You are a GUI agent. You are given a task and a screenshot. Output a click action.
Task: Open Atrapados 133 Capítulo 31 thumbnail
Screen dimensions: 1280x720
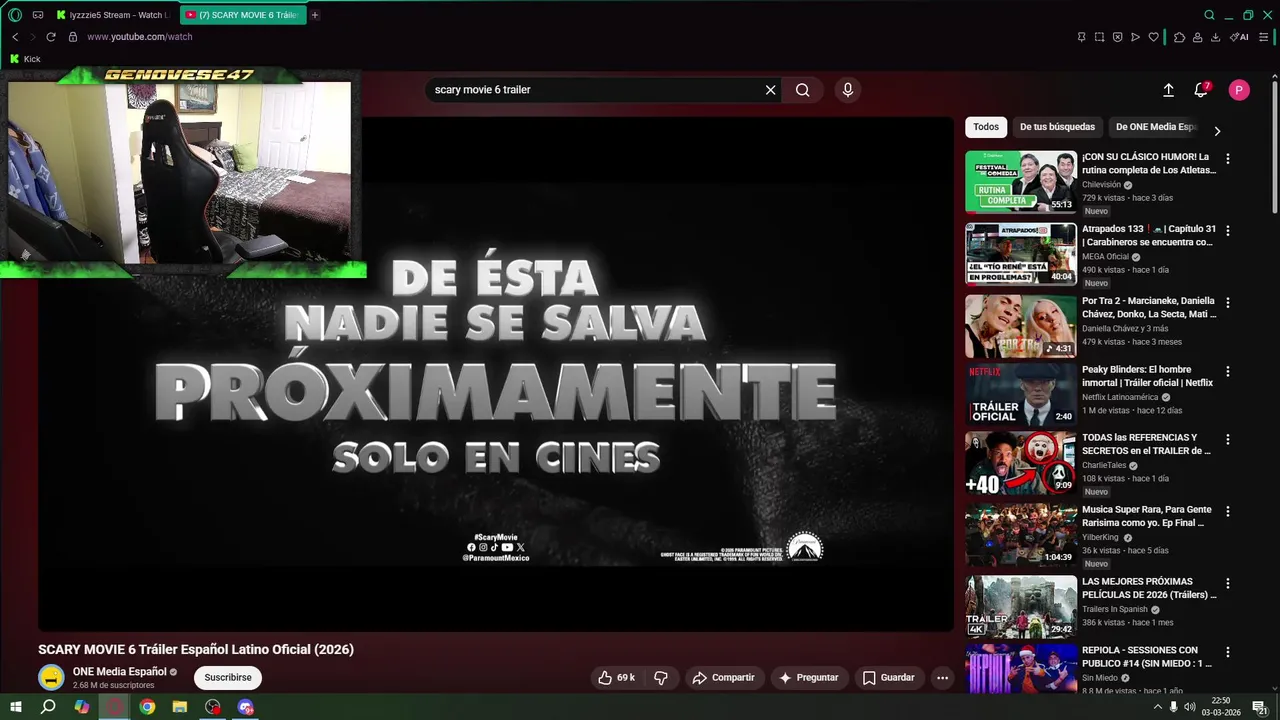tap(1021, 254)
